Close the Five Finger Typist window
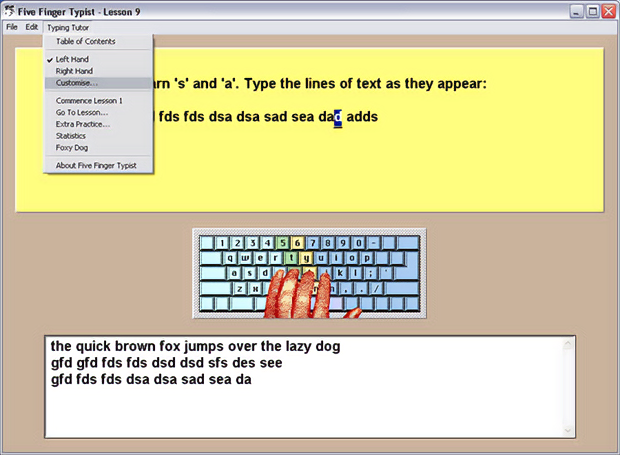 click(x=609, y=11)
